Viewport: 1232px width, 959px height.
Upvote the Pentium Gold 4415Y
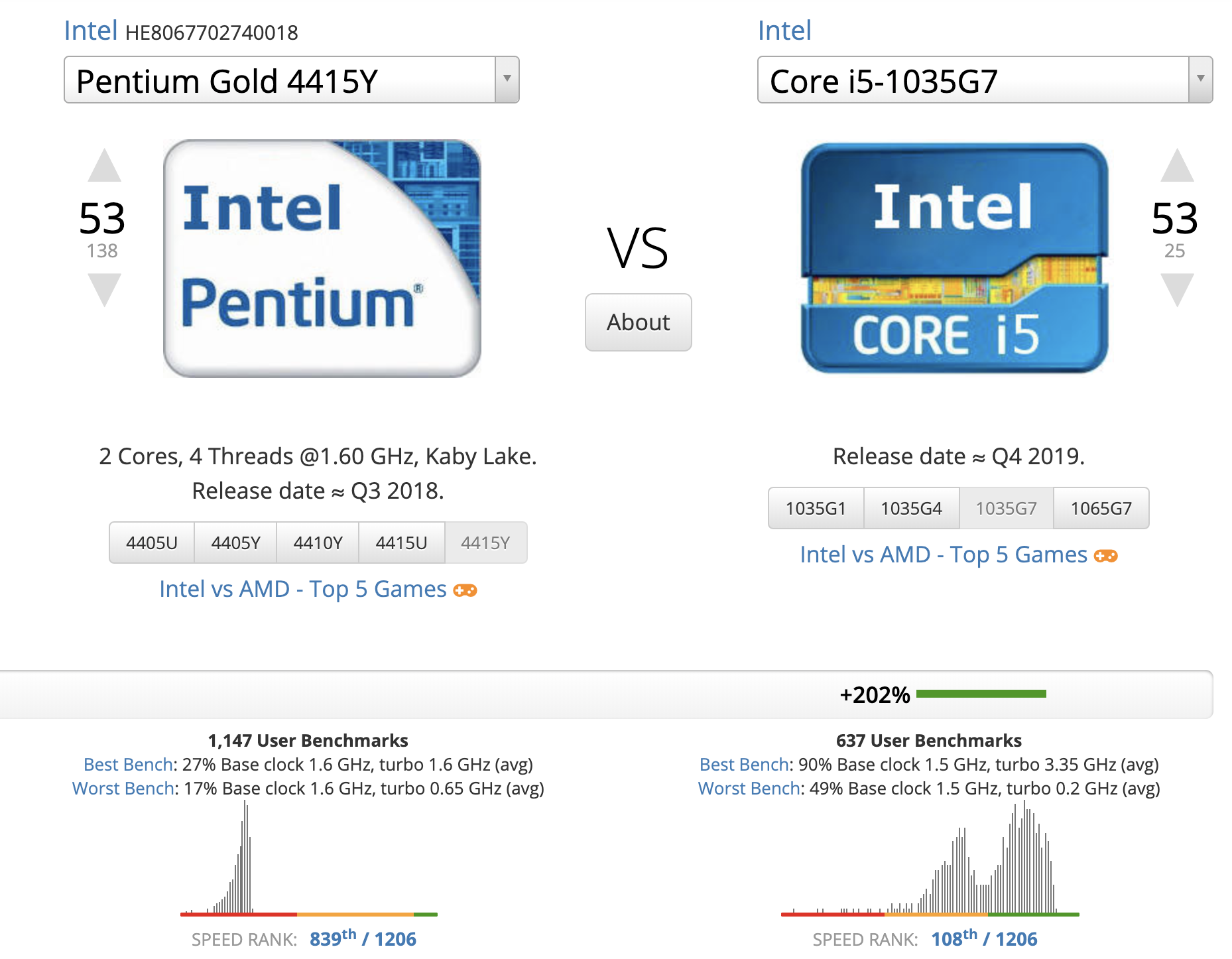point(104,166)
